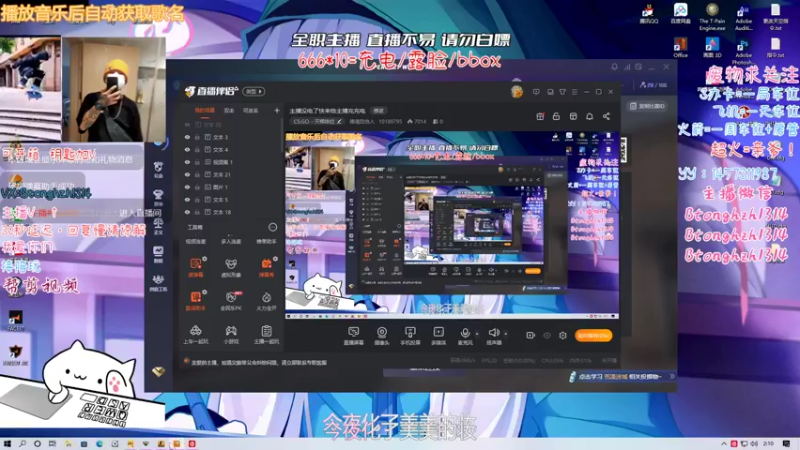
Task: Open the 火力全开 flame tool
Action: click(266, 301)
